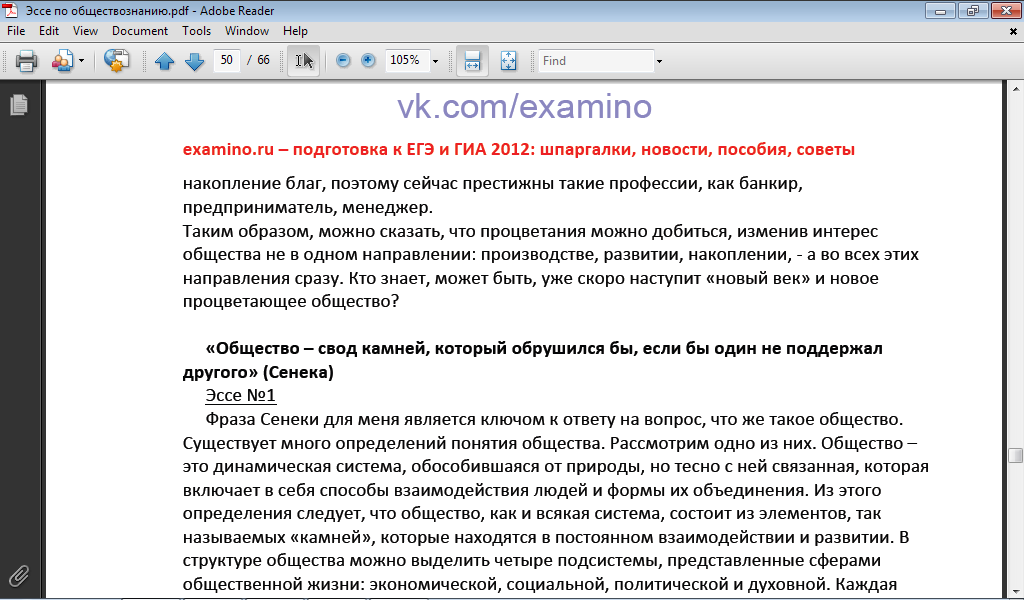Screen dimensions: 1024x600
Task: Open the Pages panel in sidebar
Action: pyautogui.click(x=18, y=104)
